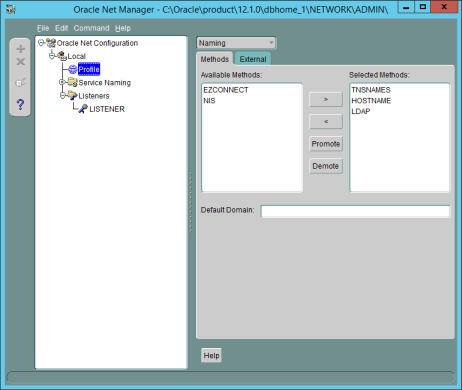The image size is (462, 390).
Task: Select the Service Naming tree item
Action: point(104,83)
